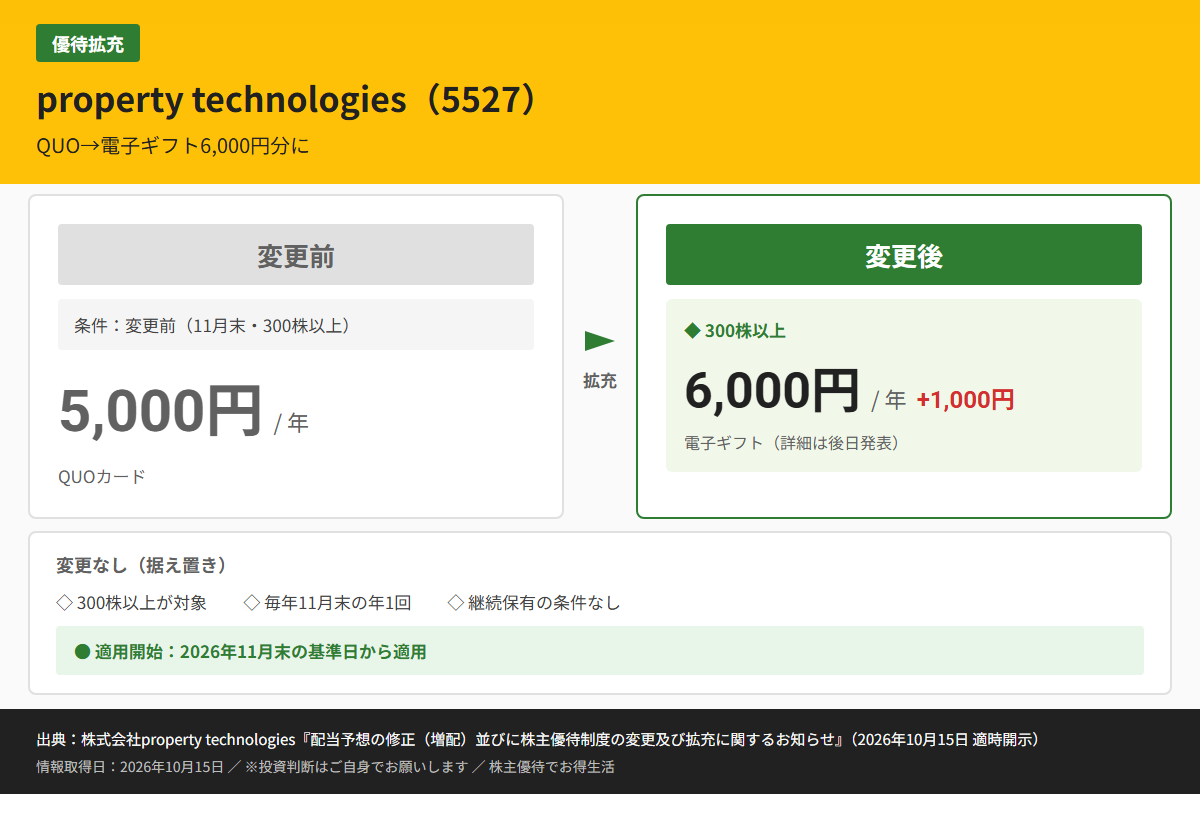Click the text 300株以上が対象

[142, 603]
